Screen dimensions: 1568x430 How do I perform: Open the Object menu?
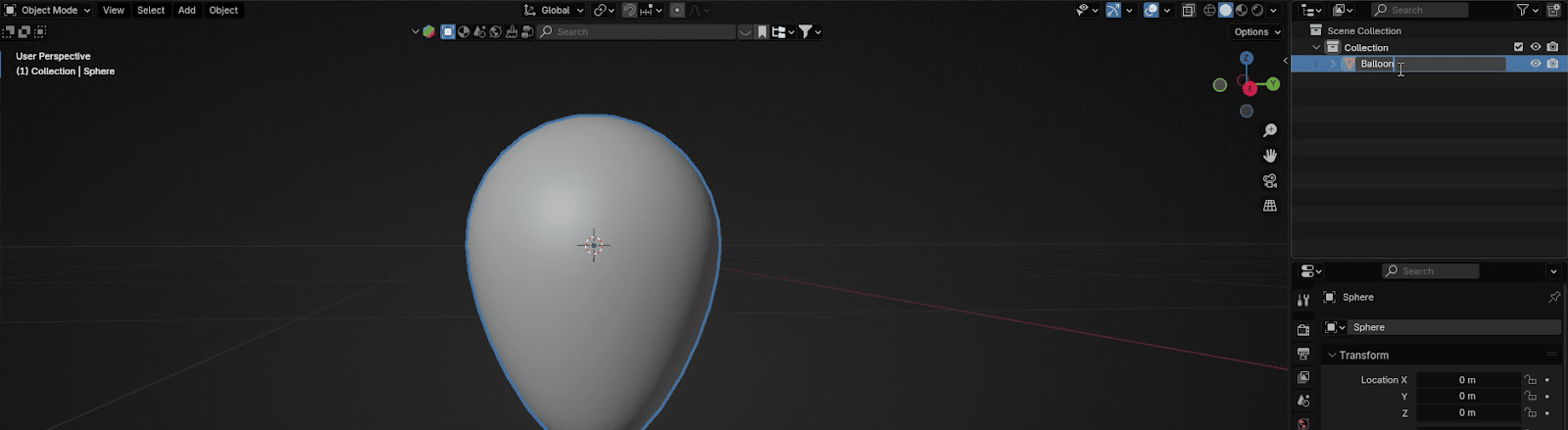point(223,10)
